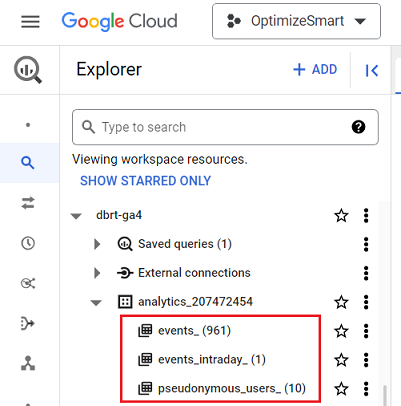Star the analytics_207472454 dataset
Screen dimensions: 401x406
[x=341, y=302]
